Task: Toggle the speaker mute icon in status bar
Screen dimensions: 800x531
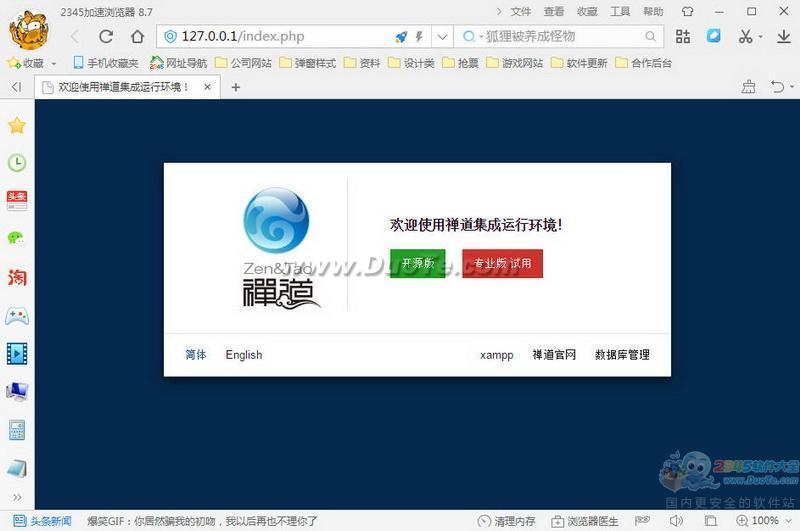Action: [x=676, y=521]
